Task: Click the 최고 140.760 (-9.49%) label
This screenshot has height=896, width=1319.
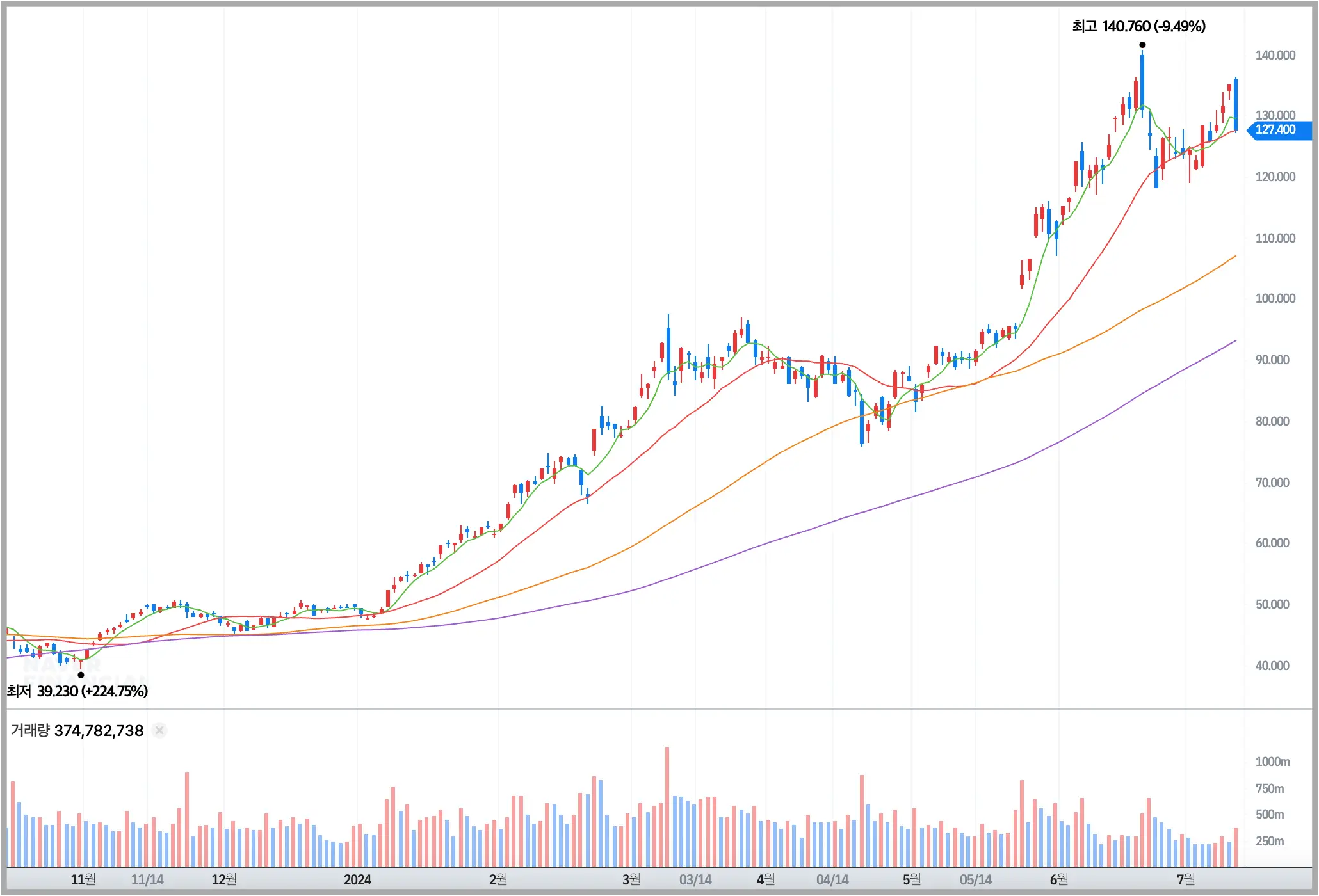Action: tap(1138, 26)
